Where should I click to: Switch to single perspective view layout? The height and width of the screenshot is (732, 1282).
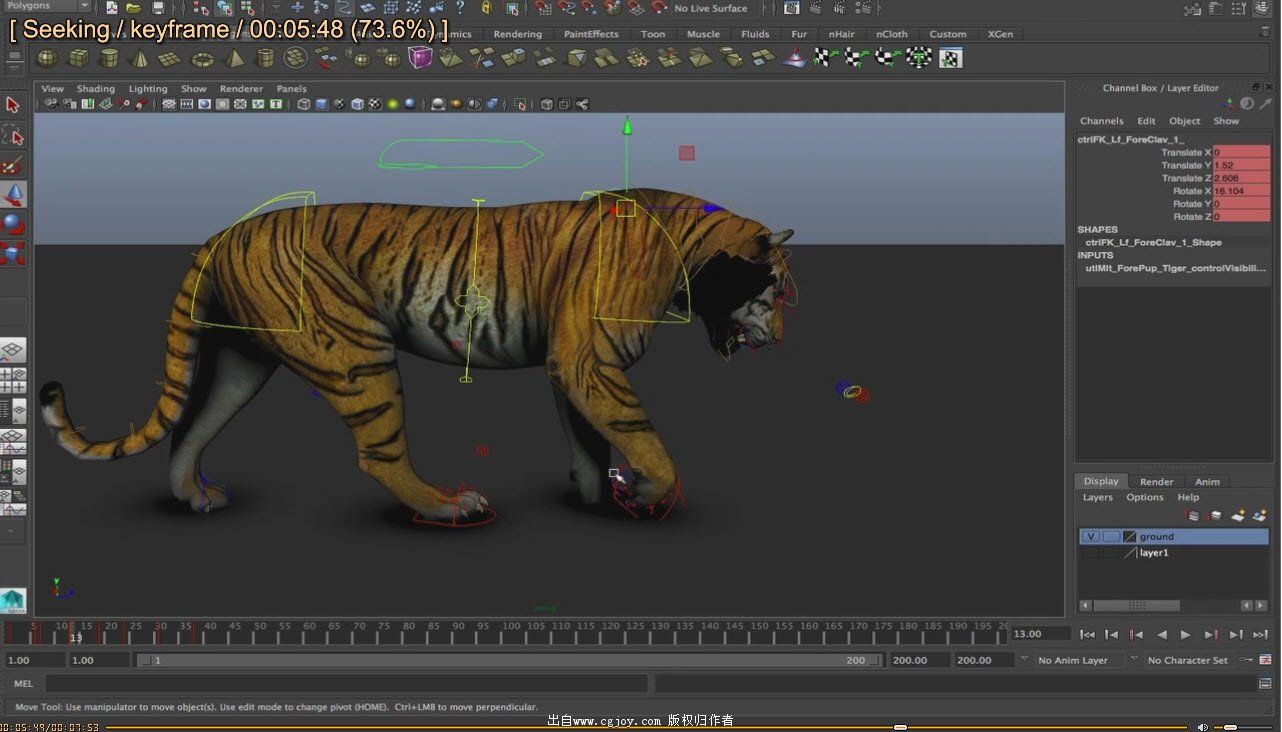(12, 350)
